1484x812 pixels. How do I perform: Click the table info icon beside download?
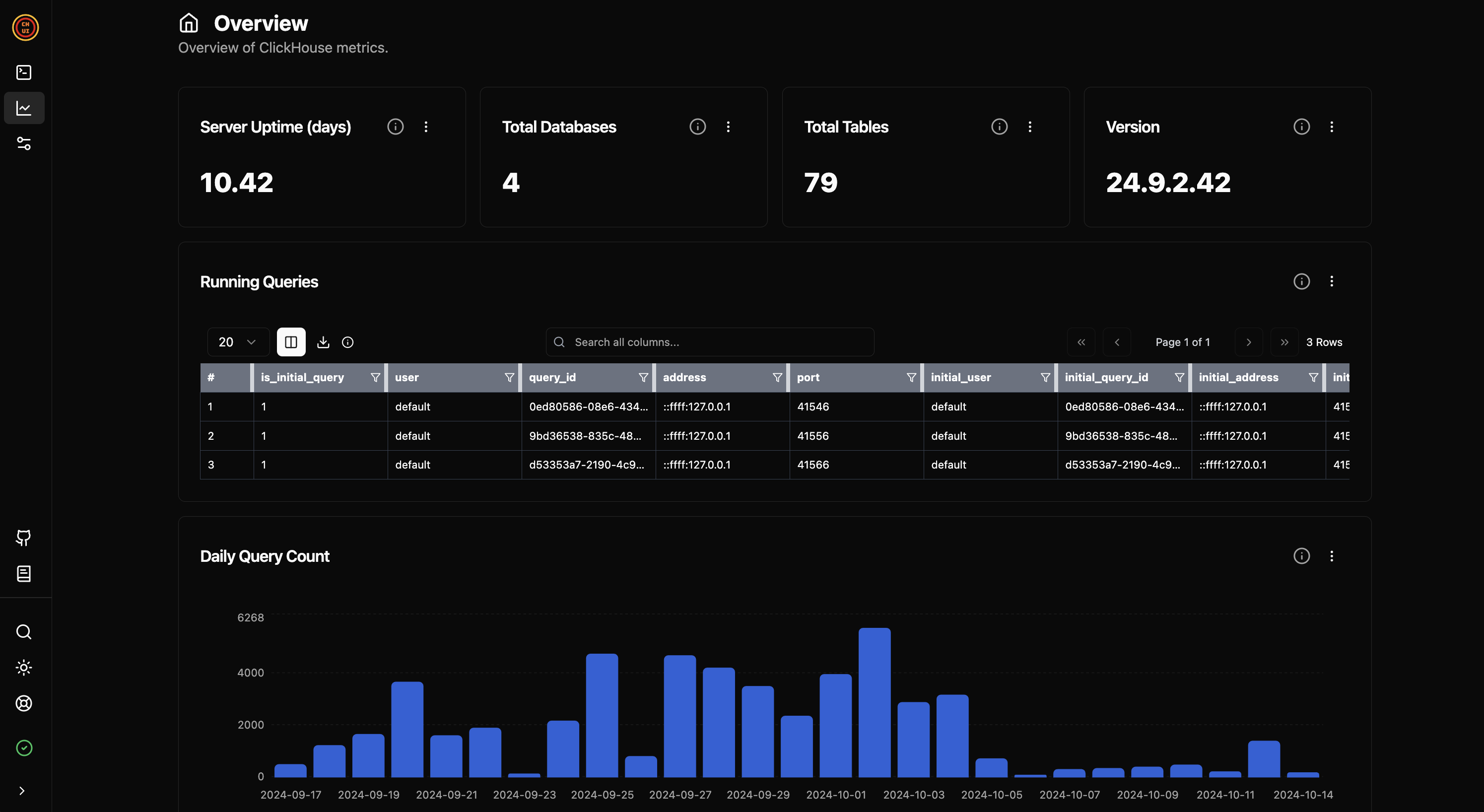(347, 342)
